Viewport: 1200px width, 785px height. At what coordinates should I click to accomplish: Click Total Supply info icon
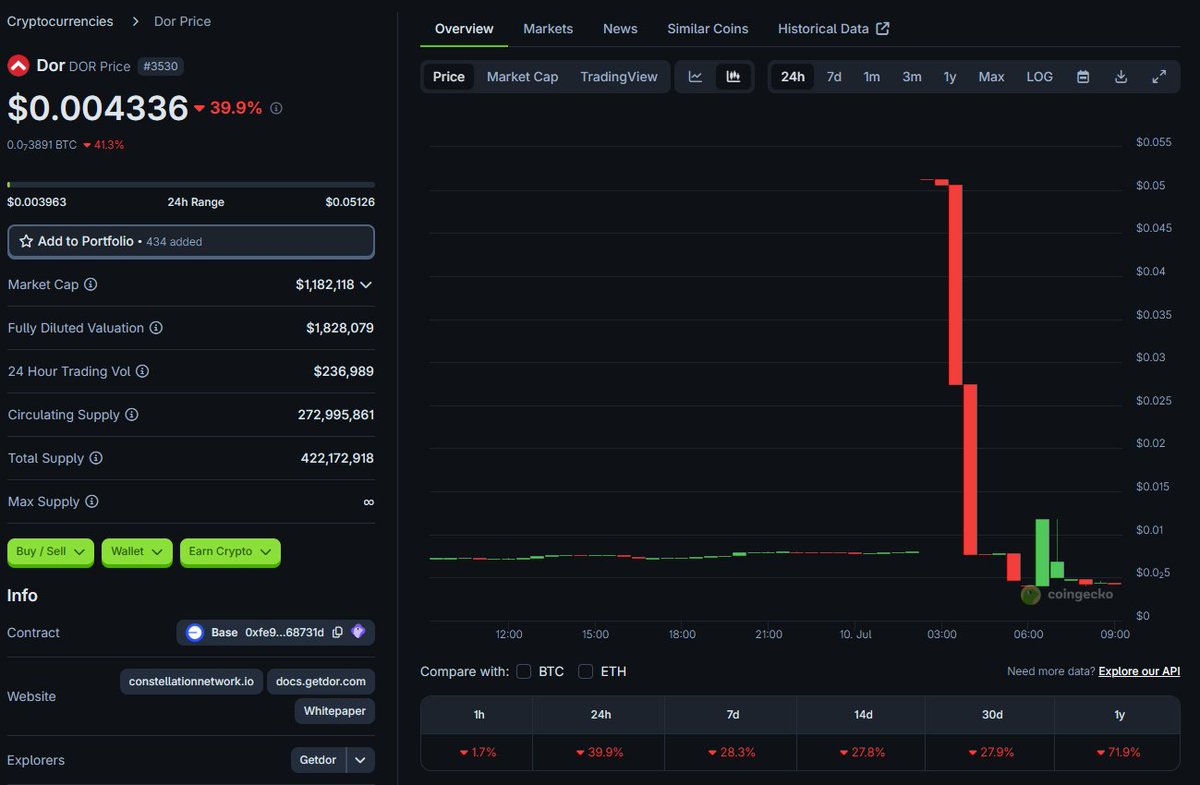[96, 458]
